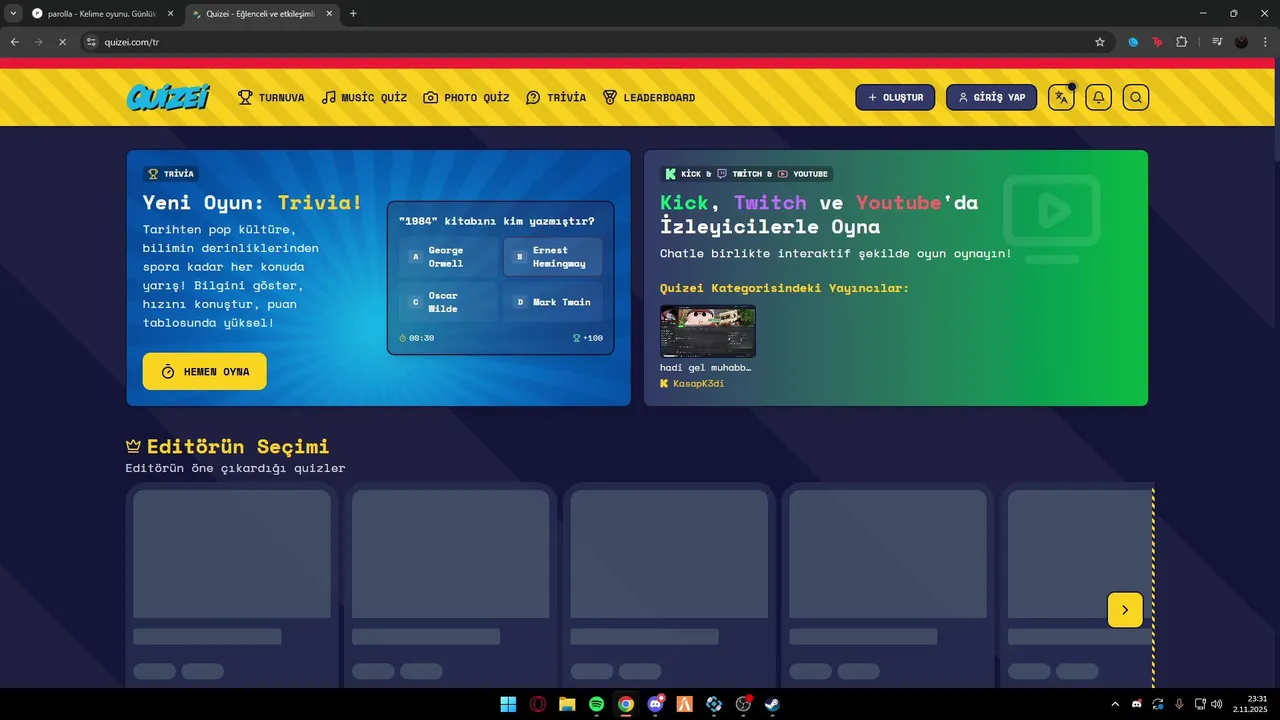This screenshot has width=1280, height=720.
Task: Open File Explorer from the taskbar
Action: point(567,704)
